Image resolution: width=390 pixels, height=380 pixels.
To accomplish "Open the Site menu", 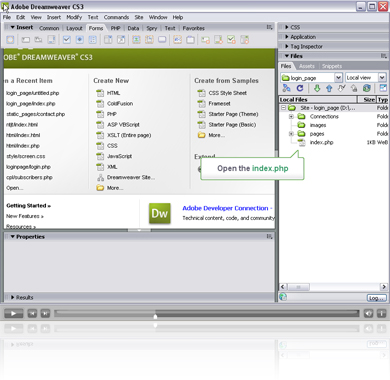I will (139, 17).
